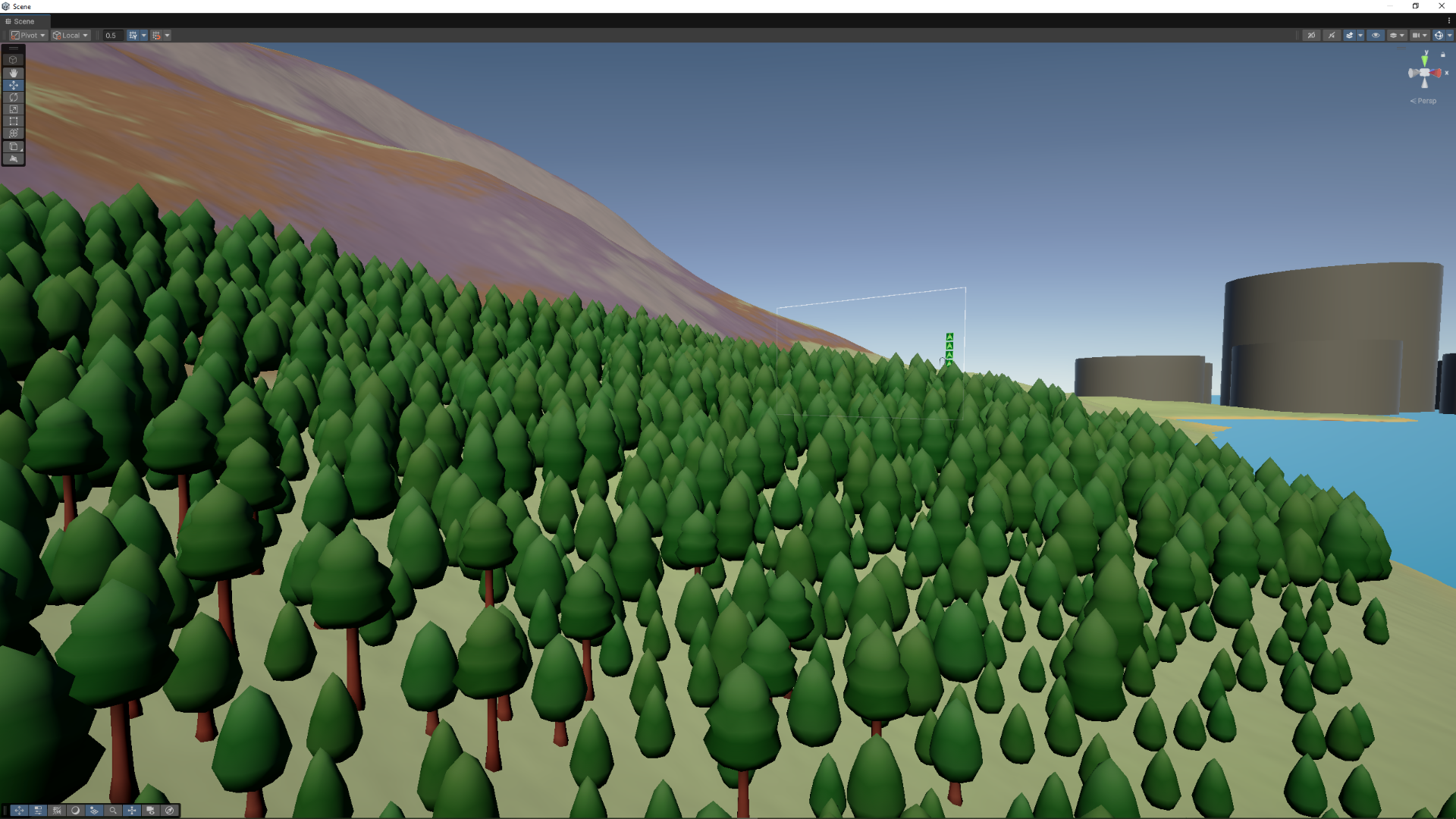Click the gray left axis cone on gizmo
This screenshot has height=819, width=1456.
point(1413,74)
